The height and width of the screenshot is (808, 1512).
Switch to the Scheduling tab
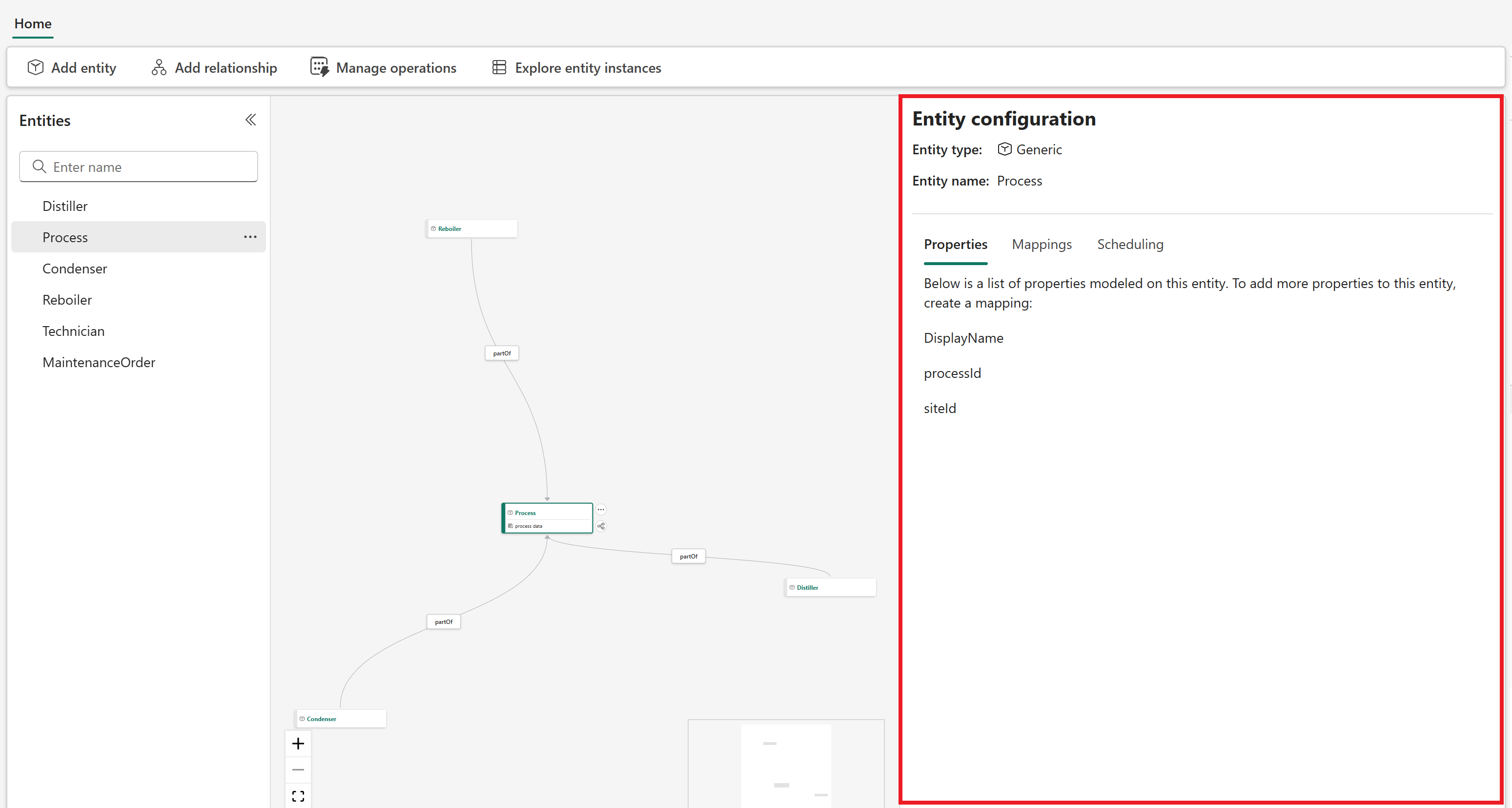(1130, 244)
